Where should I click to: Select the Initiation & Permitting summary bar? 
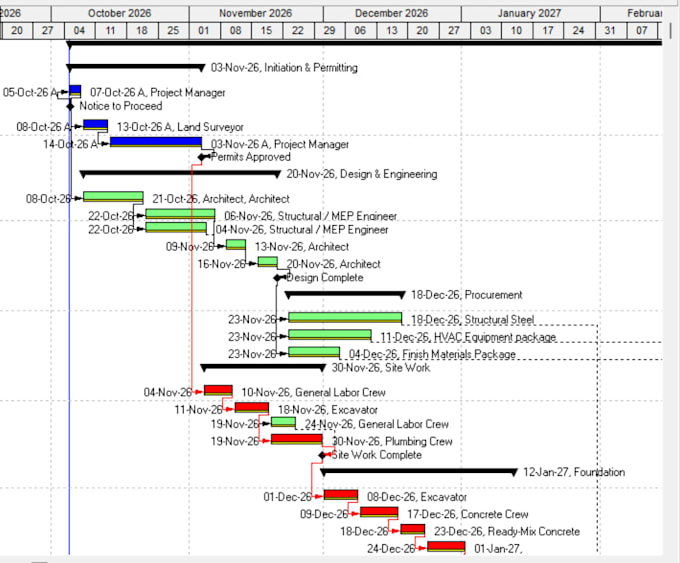pos(135,67)
